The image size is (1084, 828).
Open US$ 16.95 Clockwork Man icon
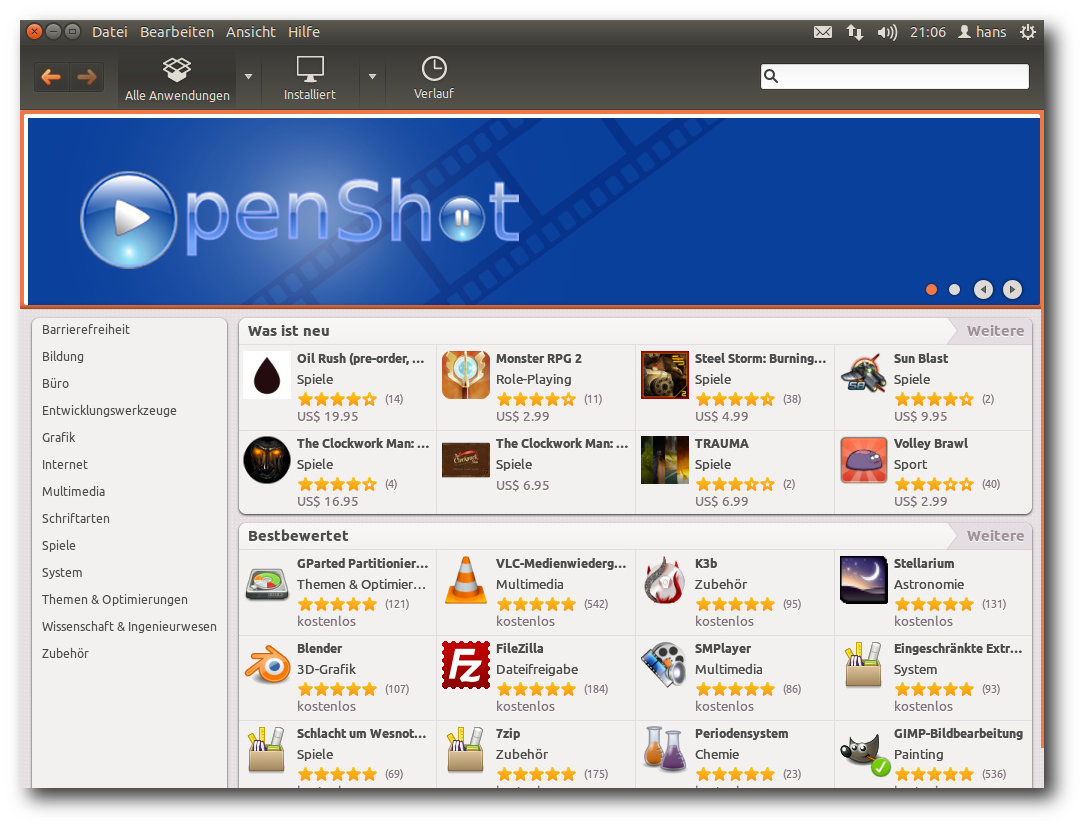pos(267,460)
